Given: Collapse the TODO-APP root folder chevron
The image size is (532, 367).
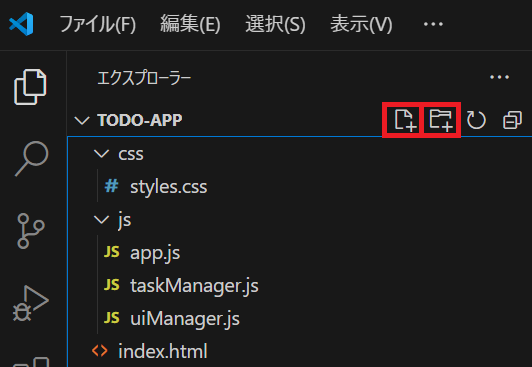Looking at the screenshot, I should 82,120.
